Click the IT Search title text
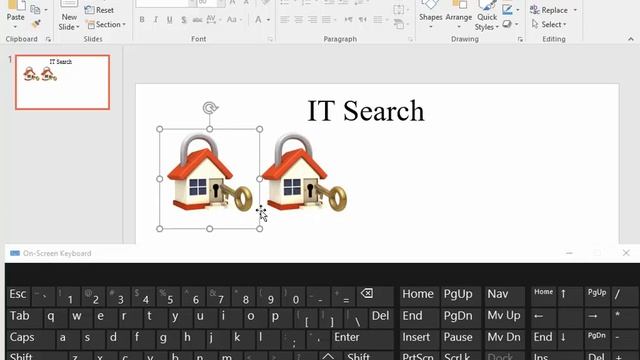 [366, 111]
